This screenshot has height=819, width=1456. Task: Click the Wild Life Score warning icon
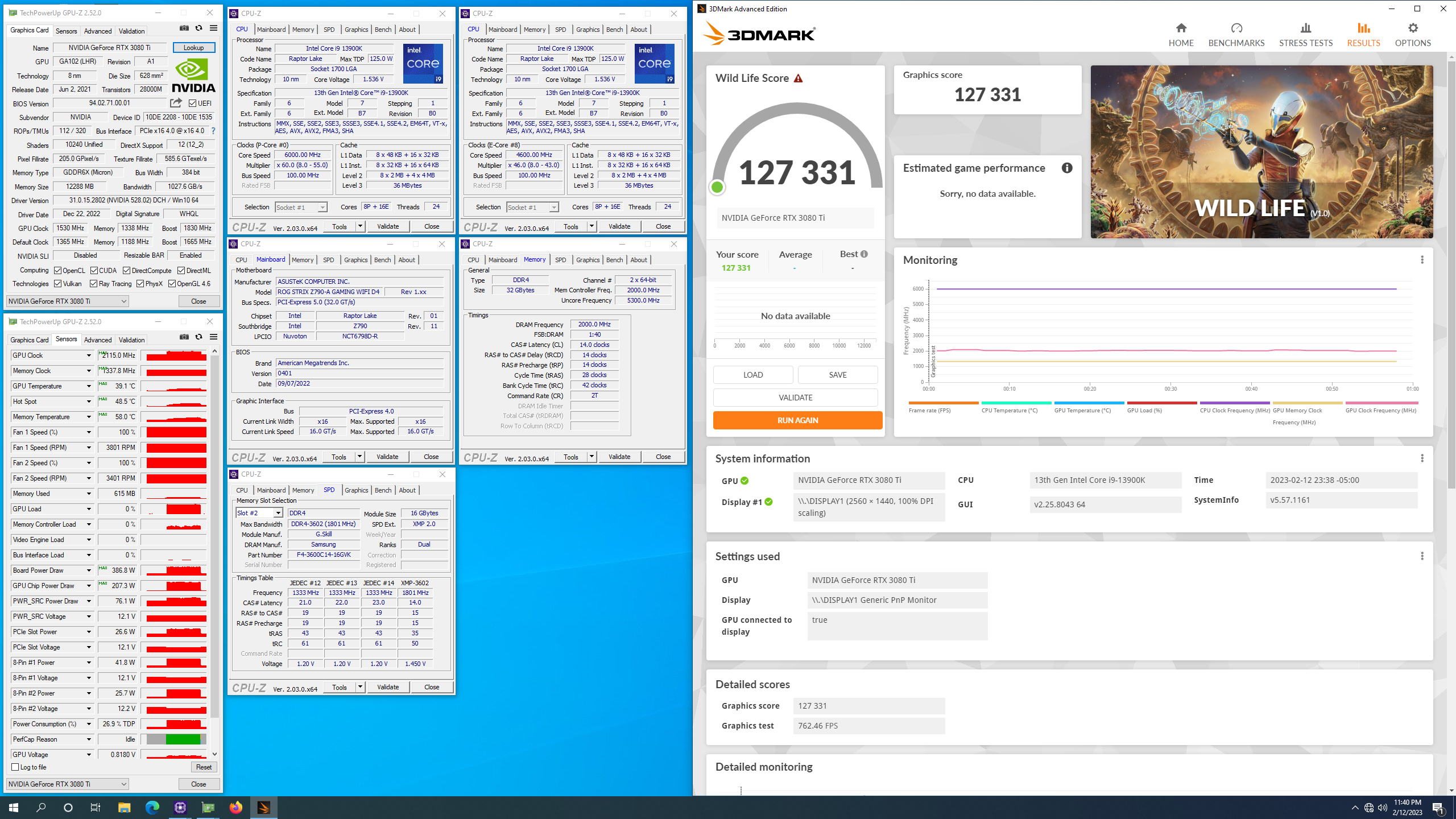(x=799, y=78)
